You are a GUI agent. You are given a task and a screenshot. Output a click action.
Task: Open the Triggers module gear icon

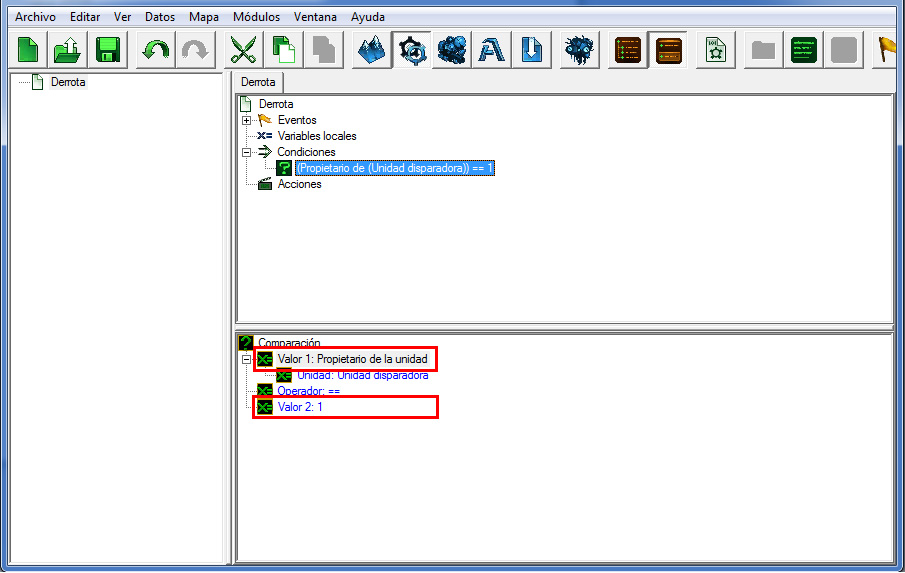click(412, 50)
